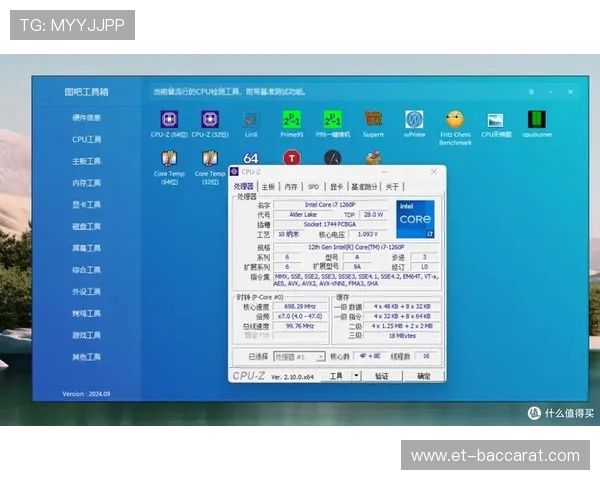Switch to the 处理器 tab in CPU-Z
This screenshot has width=600, height=480.
pos(243,186)
